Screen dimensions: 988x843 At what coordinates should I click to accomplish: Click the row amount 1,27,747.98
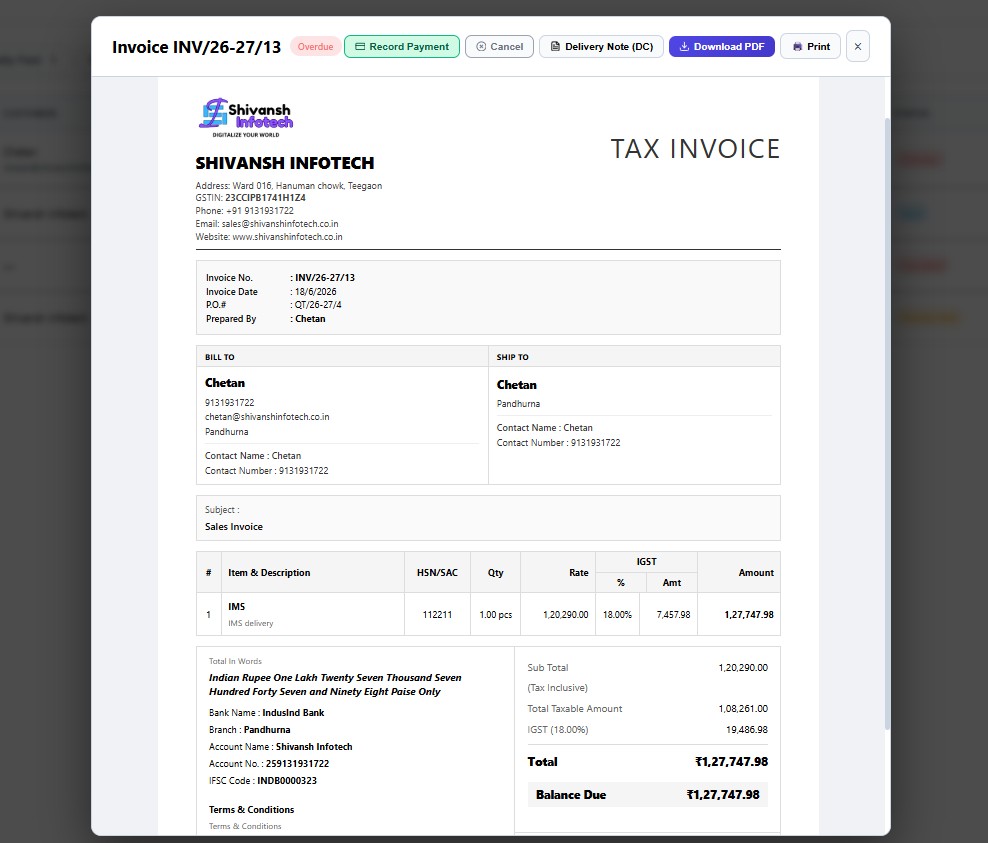click(x=749, y=614)
